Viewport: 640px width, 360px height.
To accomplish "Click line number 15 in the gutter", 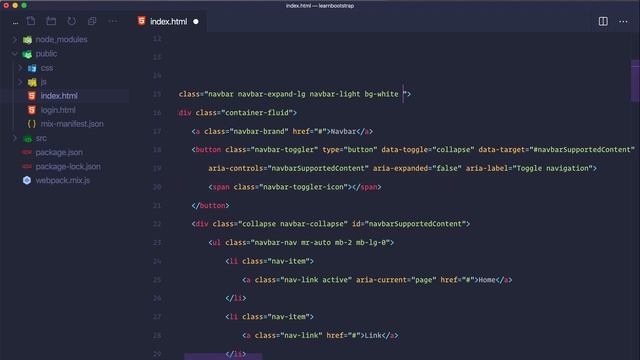I will [x=157, y=94].
